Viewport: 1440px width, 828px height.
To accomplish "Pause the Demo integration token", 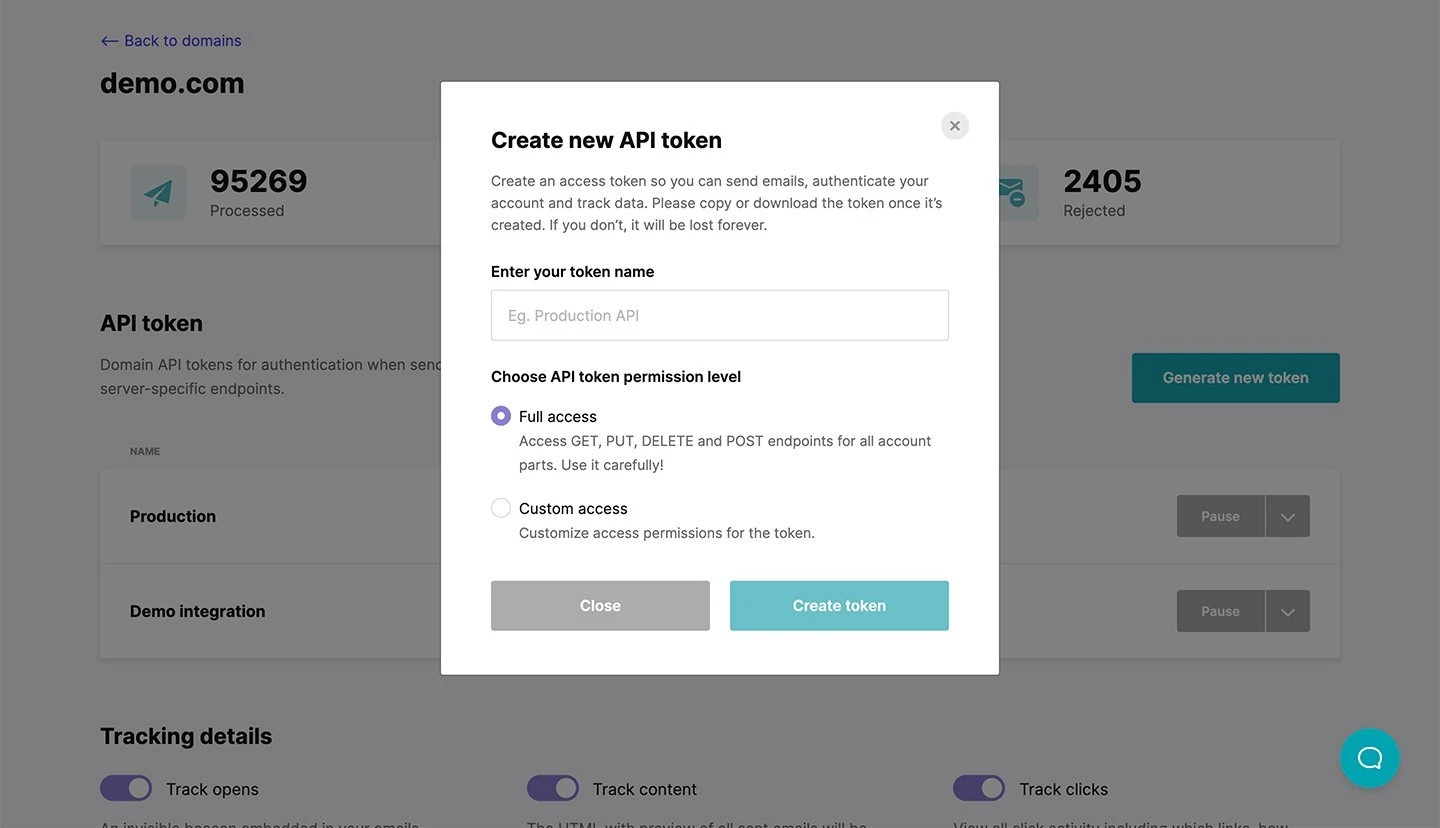I will pyautogui.click(x=1220, y=612).
